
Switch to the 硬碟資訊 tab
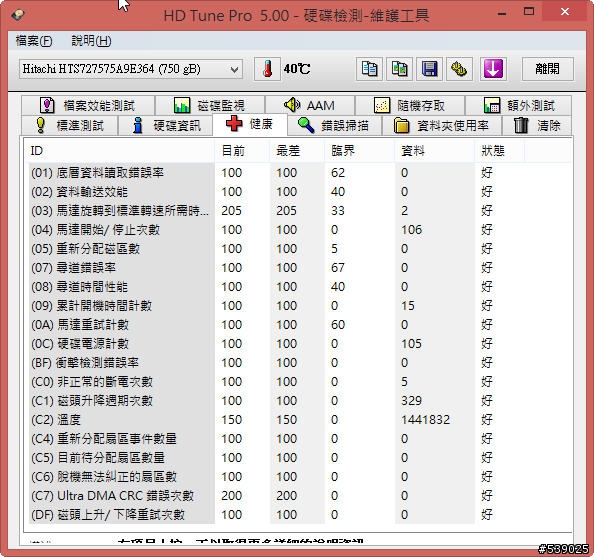pos(166,125)
